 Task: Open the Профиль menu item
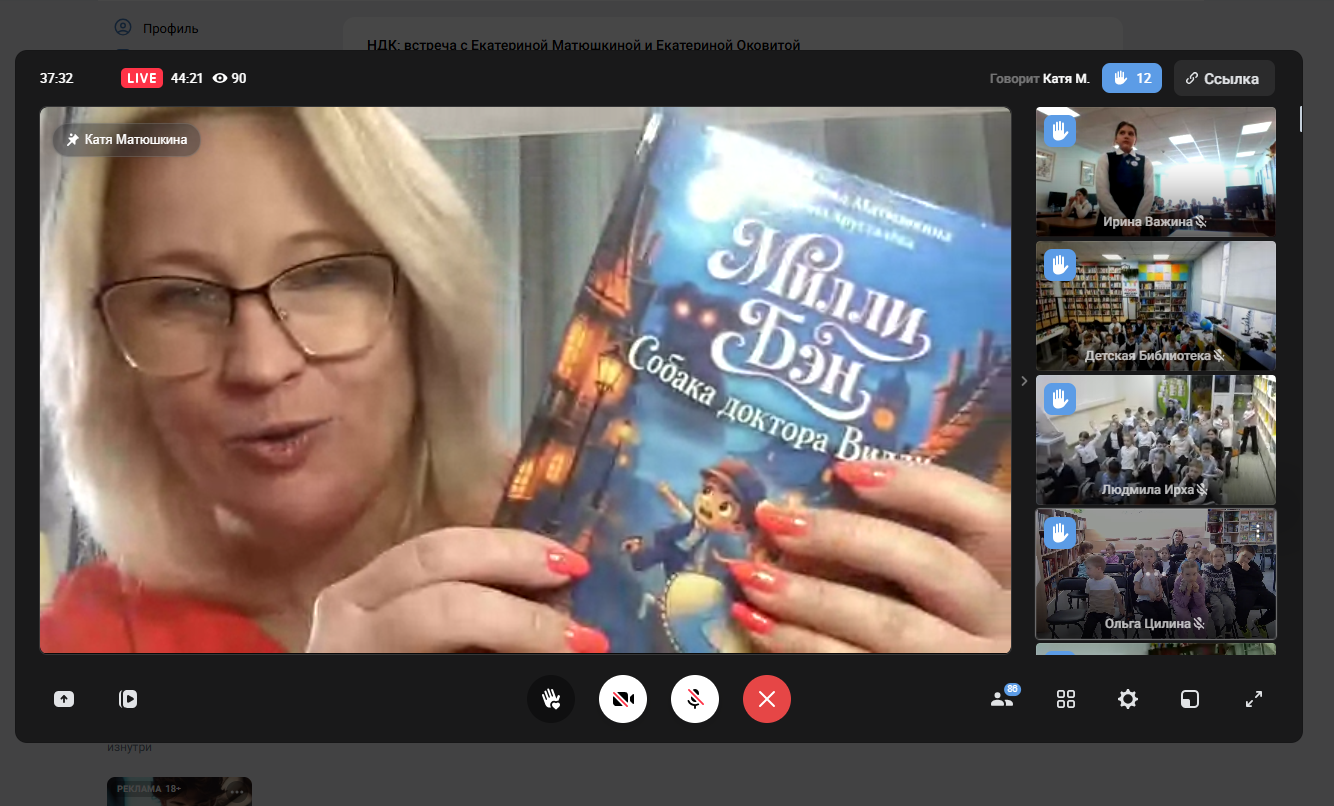tap(170, 28)
